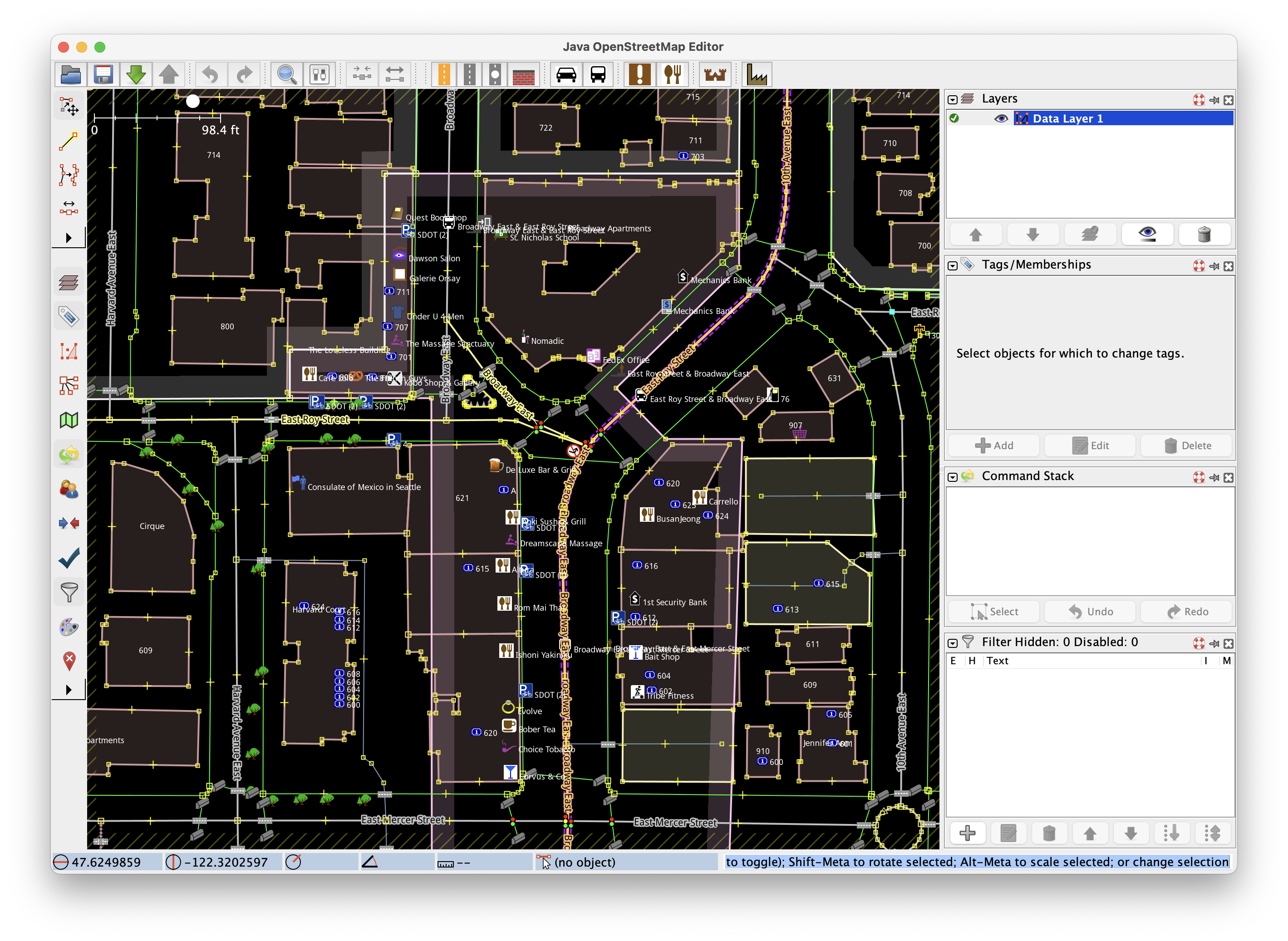Save data with the floppy disk icon

[x=103, y=74]
